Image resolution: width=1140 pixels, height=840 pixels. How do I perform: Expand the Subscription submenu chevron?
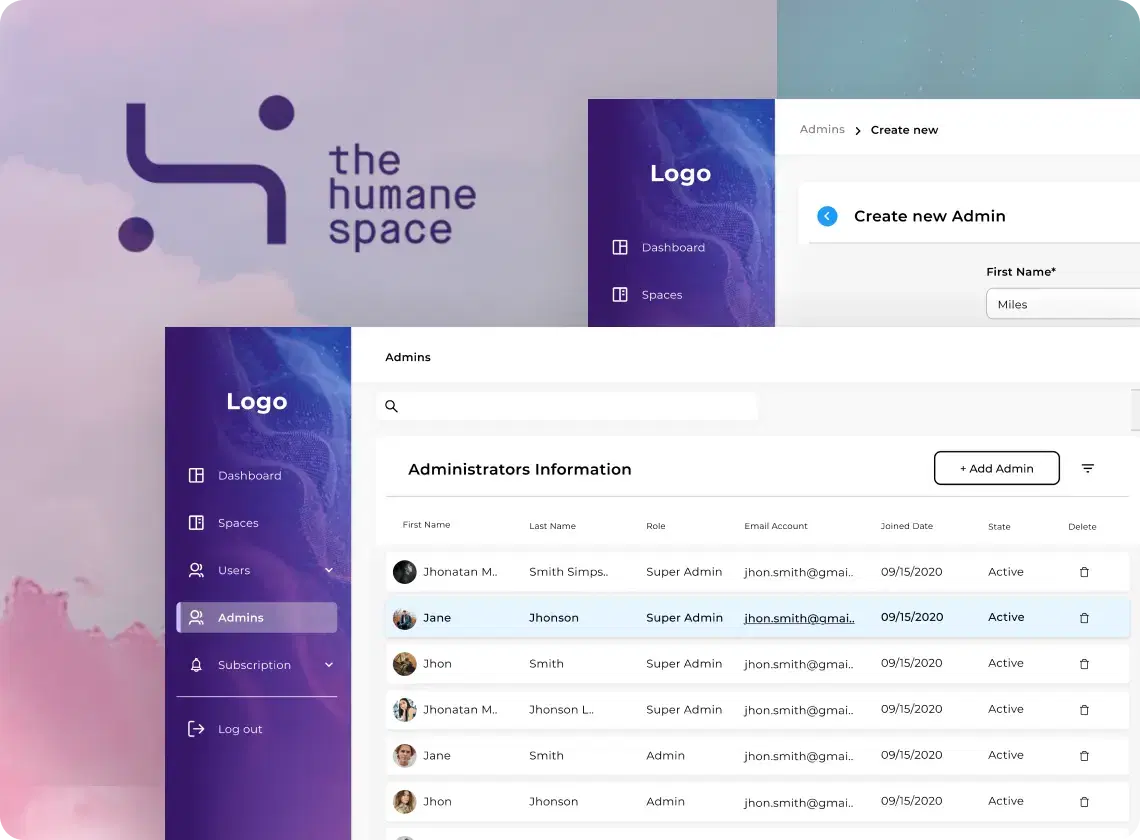[329, 665]
